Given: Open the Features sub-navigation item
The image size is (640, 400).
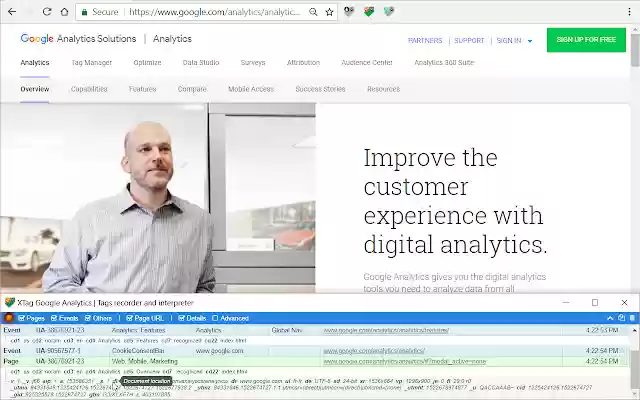Looking at the screenshot, I should tap(142, 89).
